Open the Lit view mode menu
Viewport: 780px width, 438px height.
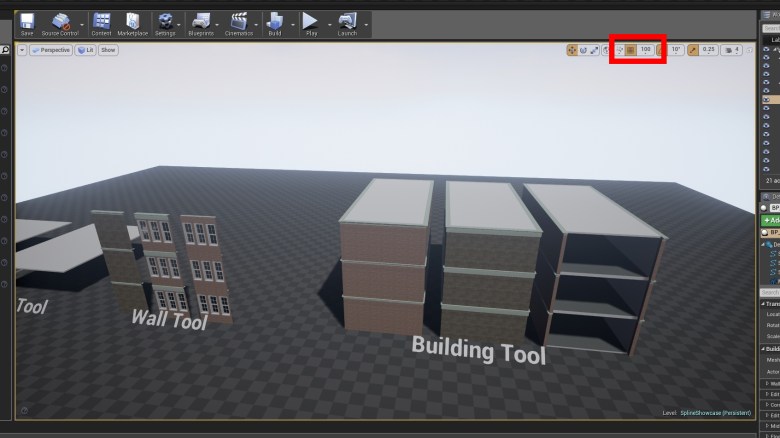click(x=86, y=49)
